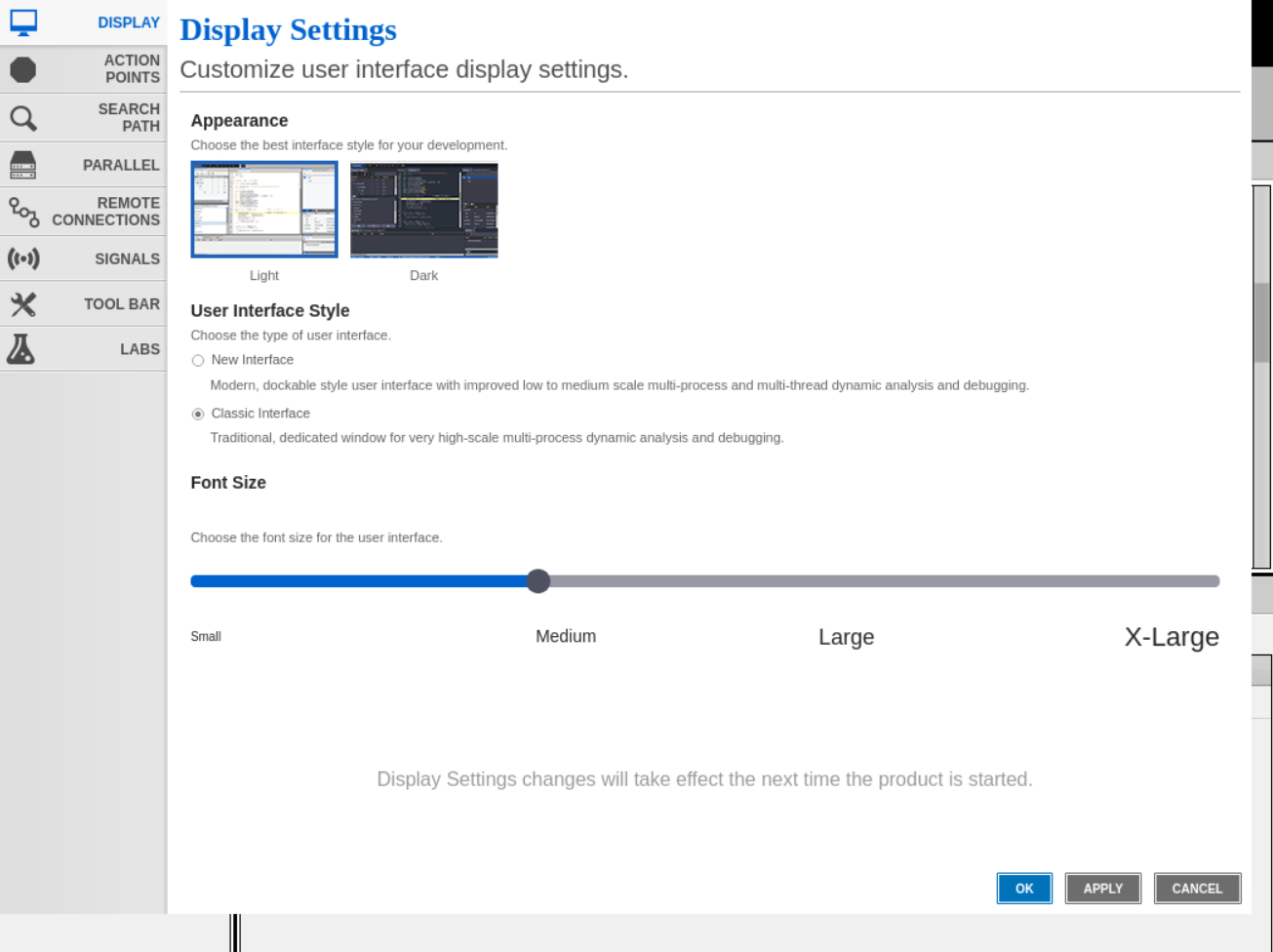Click the Signals broadcast icon
This screenshot has height=952, width=1273.
(x=23, y=258)
